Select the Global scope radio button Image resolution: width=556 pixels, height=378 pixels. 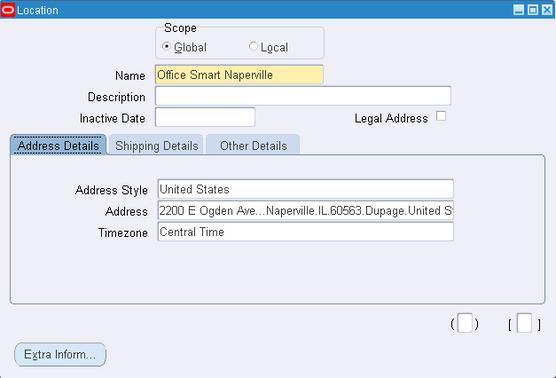(166, 46)
